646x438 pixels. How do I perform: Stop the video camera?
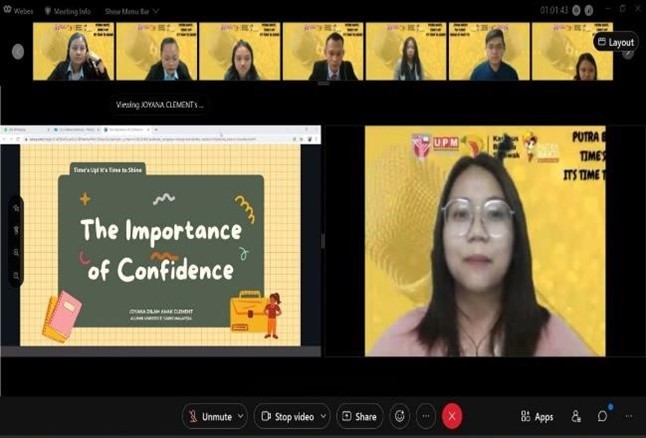(x=287, y=417)
